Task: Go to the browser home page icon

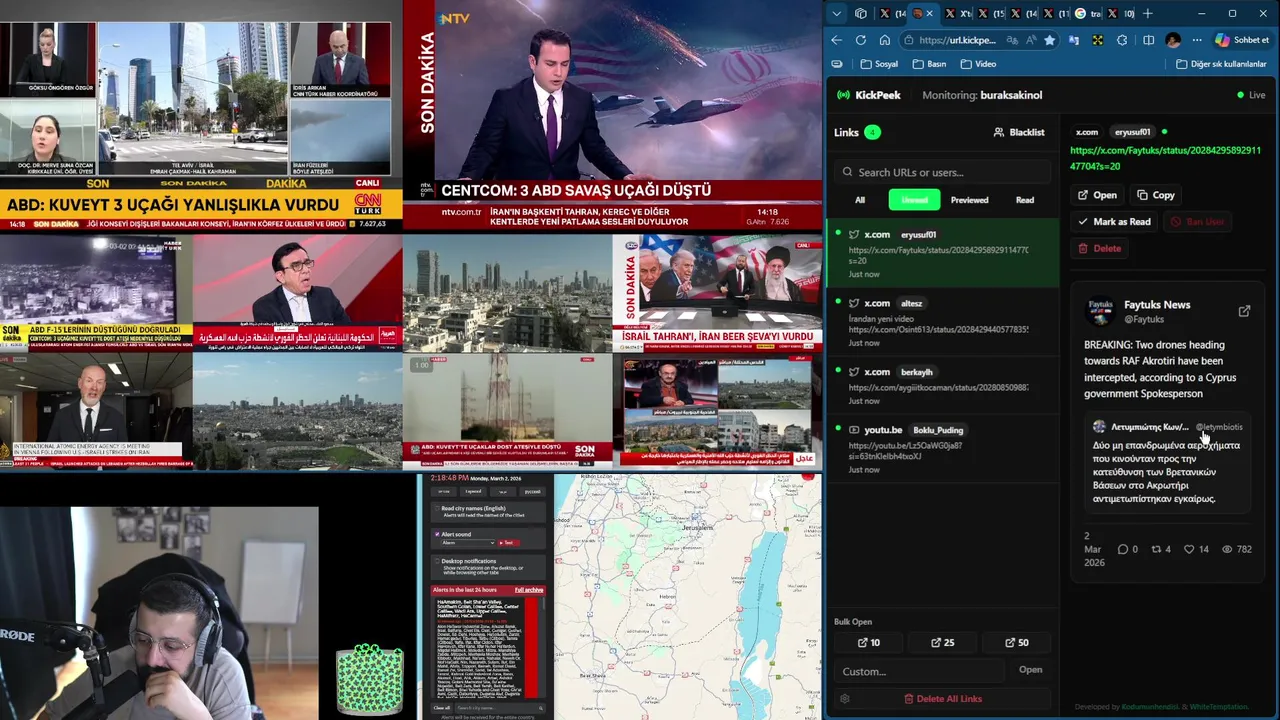Action: pos(885,40)
